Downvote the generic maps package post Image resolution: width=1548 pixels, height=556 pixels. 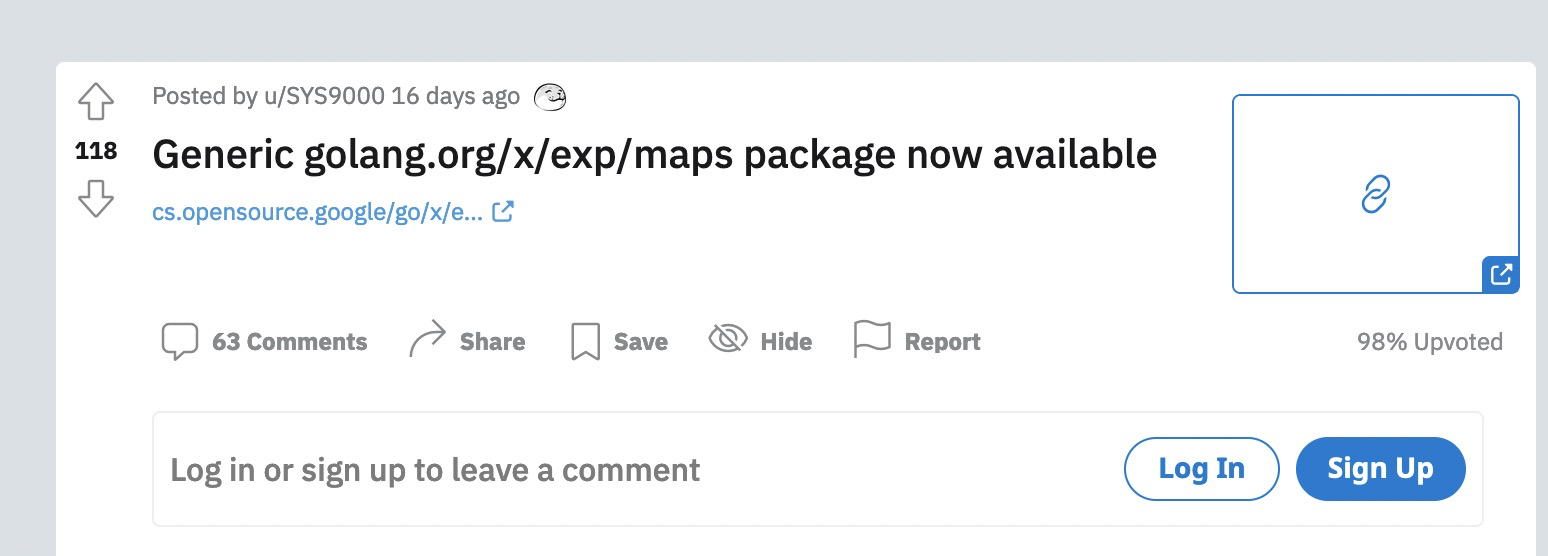[96, 198]
